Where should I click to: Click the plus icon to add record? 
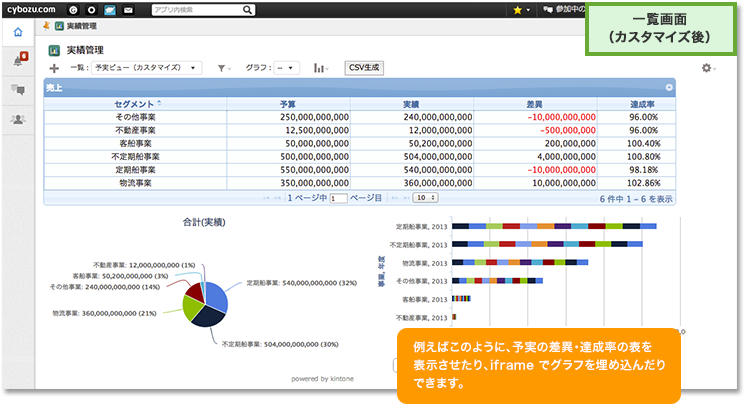(54, 68)
